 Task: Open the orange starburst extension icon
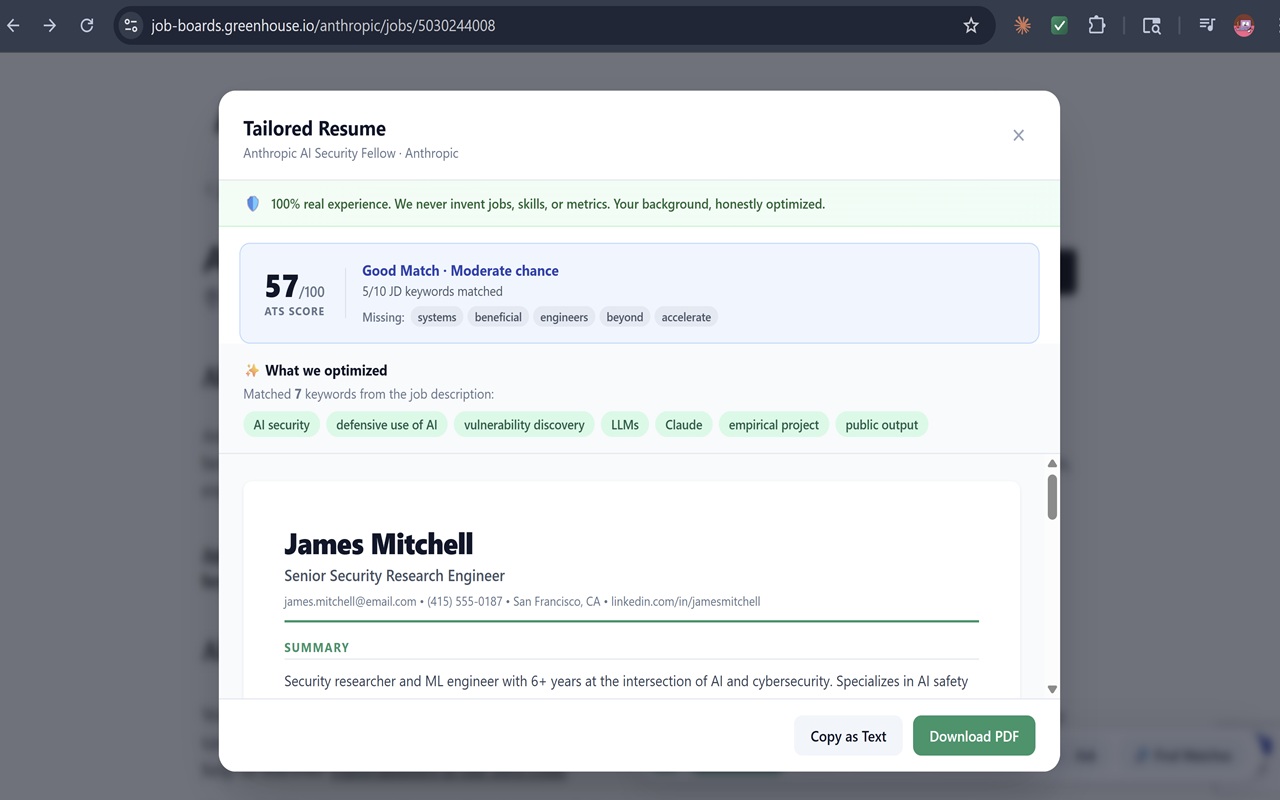pyautogui.click(x=1022, y=26)
